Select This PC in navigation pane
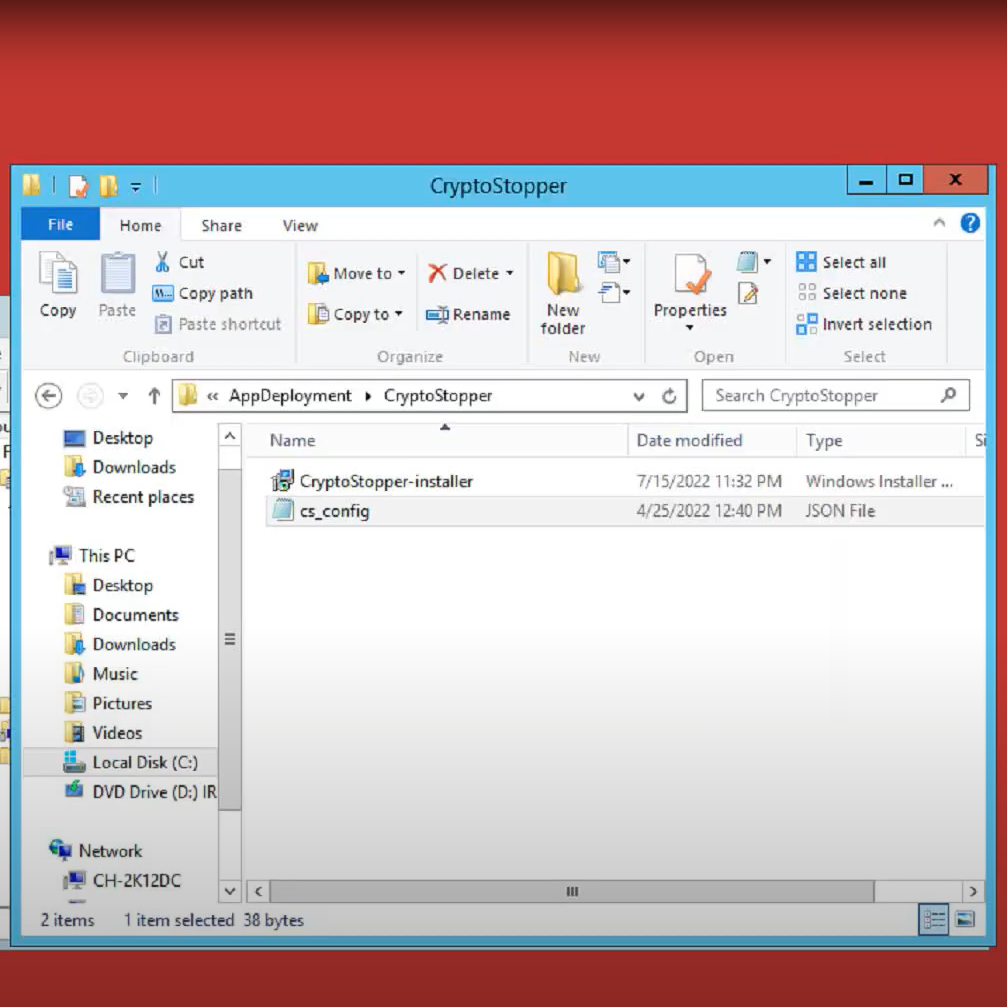This screenshot has height=1007, width=1007. pyautogui.click(x=93, y=556)
